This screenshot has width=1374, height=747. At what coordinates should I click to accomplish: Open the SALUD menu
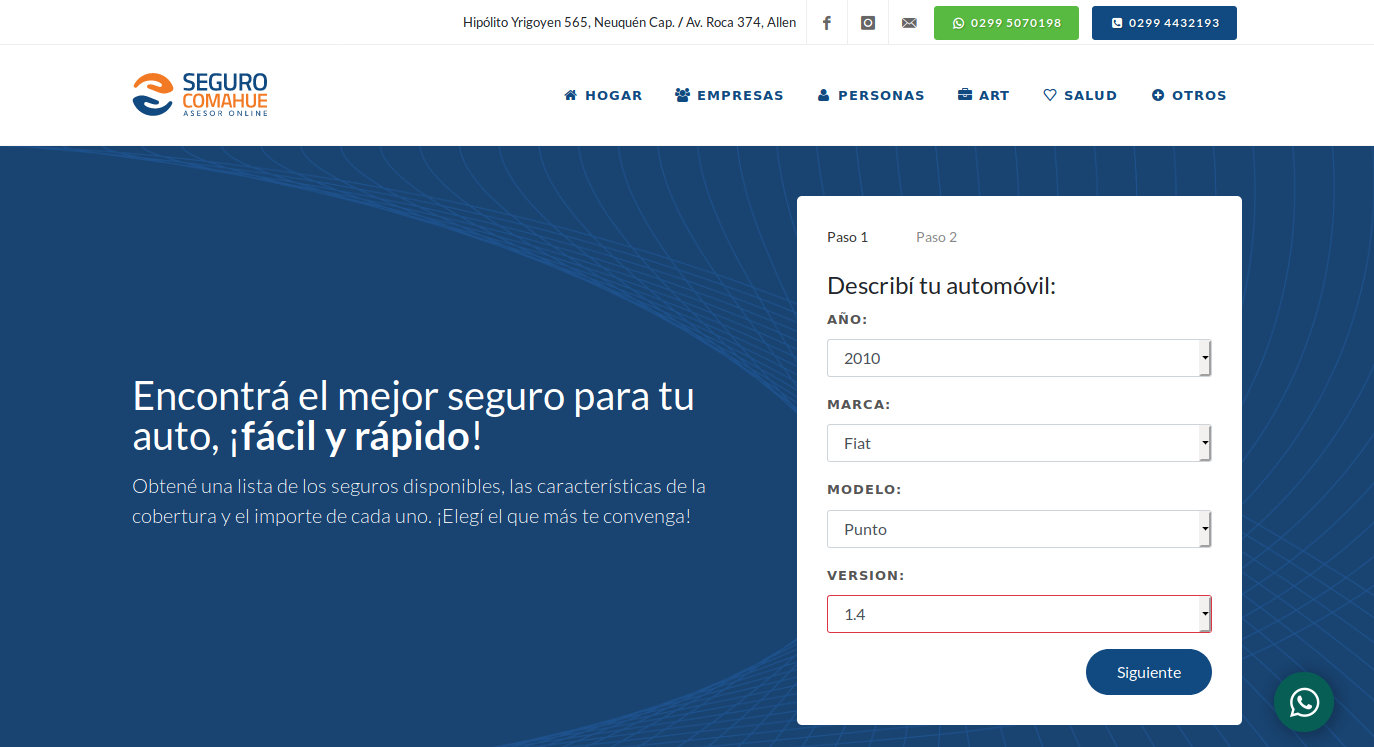coord(1080,95)
